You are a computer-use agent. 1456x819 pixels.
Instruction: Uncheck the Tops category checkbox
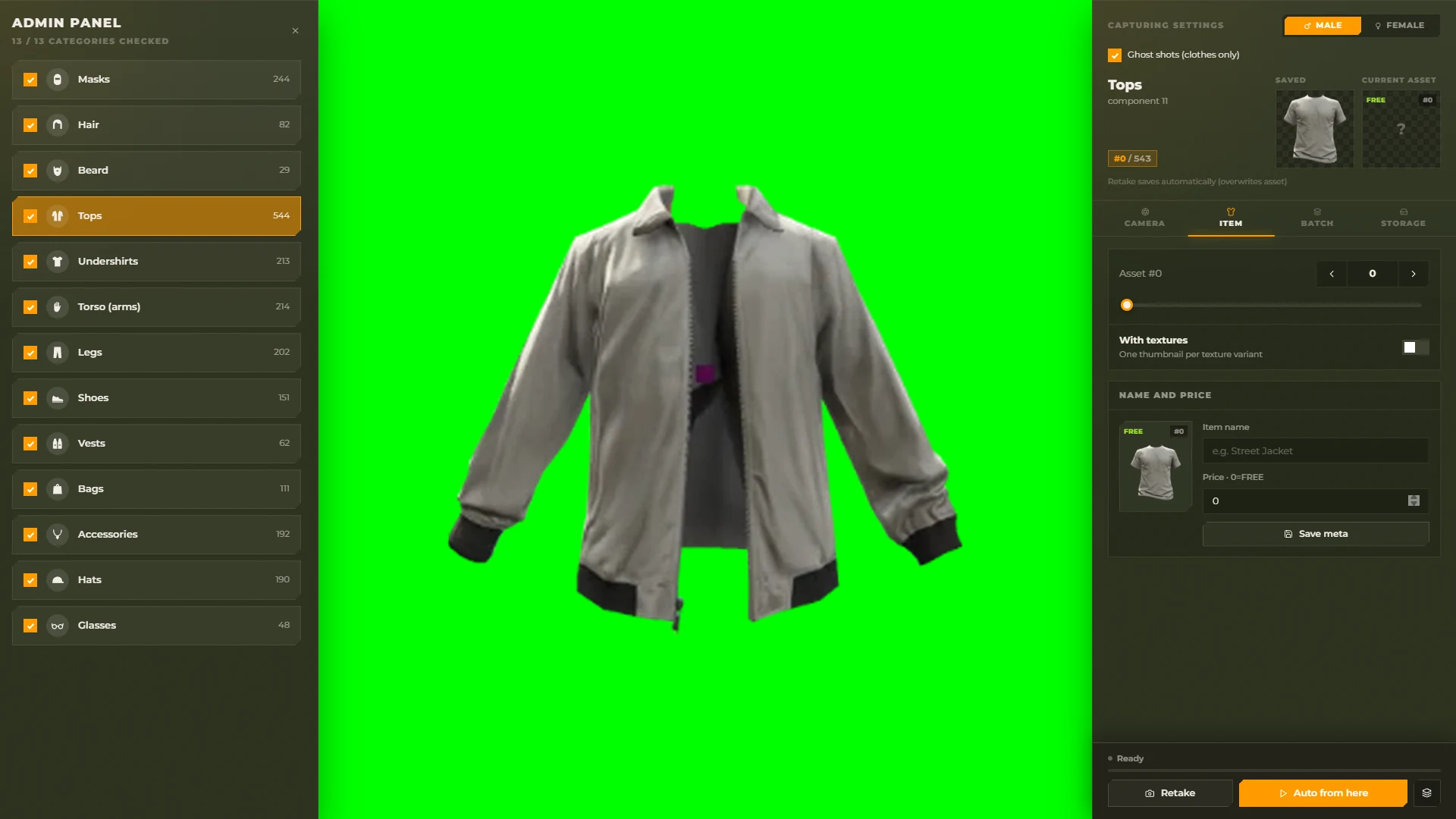[x=30, y=216]
